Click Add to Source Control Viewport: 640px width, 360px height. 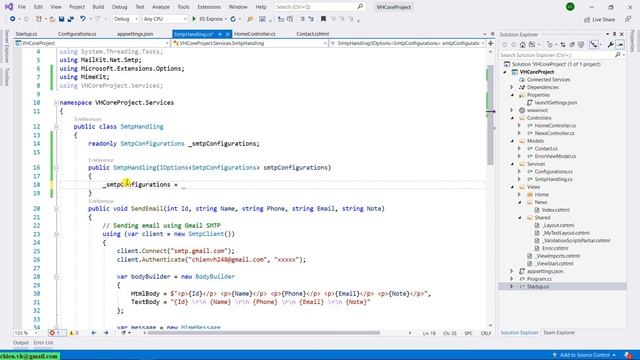click(584, 355)
